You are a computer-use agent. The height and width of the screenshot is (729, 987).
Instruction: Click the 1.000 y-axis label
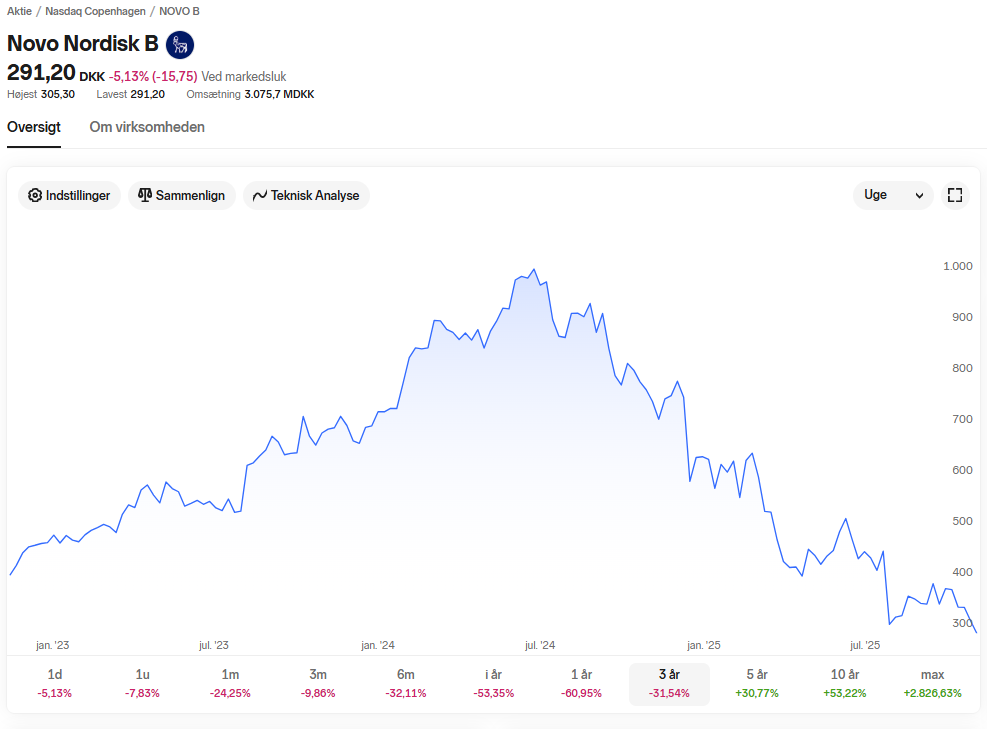click(x=957, y=266)
